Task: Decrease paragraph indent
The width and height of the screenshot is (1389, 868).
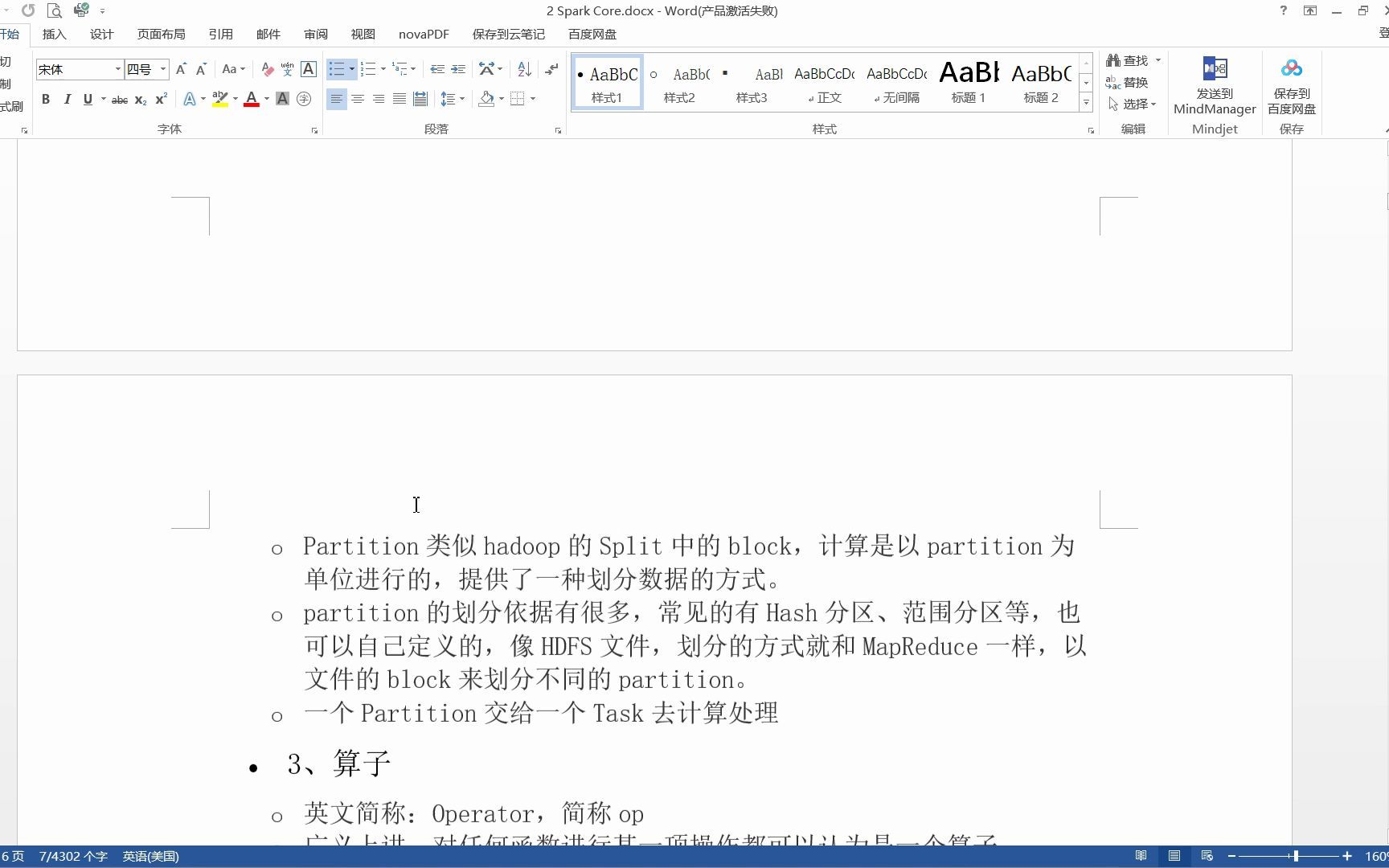Action: pyautogui.click(x=437, y=69)
